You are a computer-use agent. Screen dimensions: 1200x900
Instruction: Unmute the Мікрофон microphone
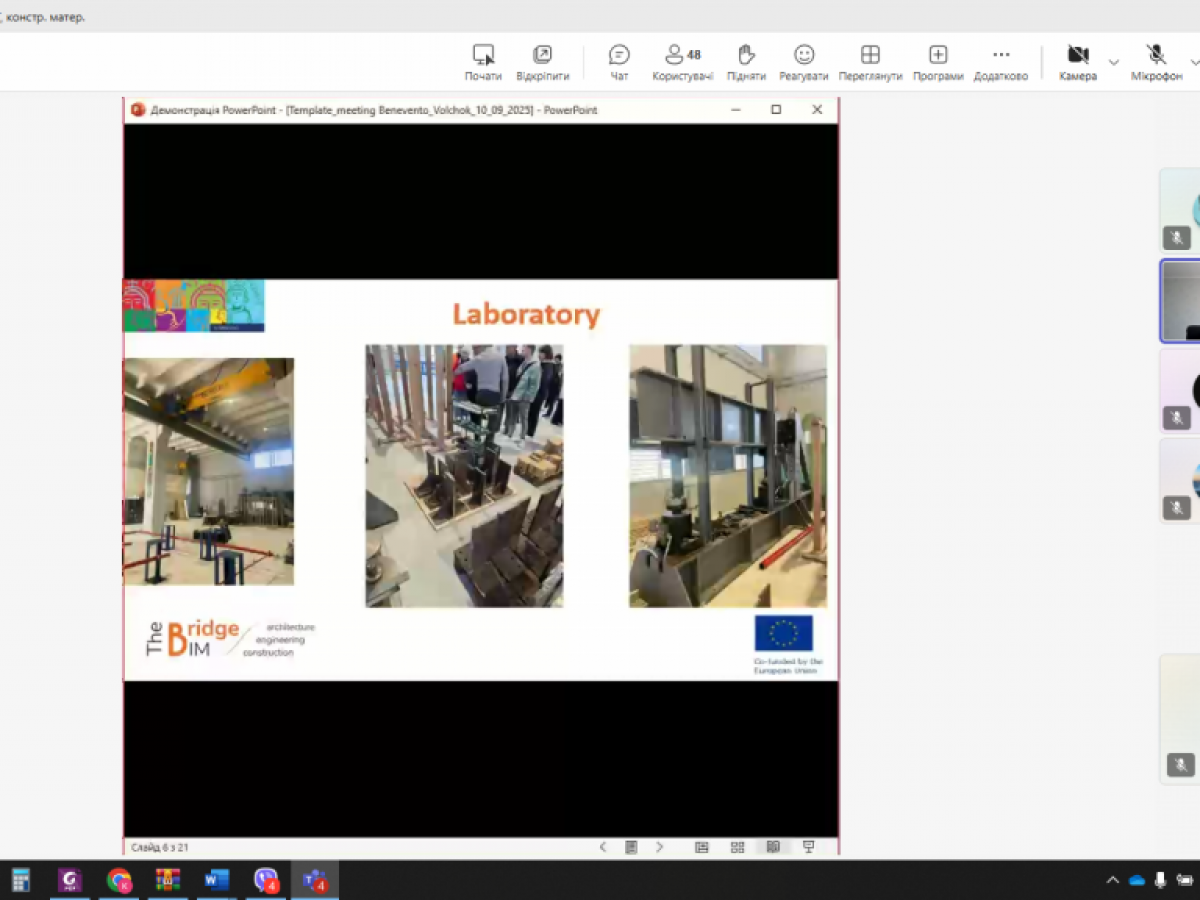point(1156,62)
